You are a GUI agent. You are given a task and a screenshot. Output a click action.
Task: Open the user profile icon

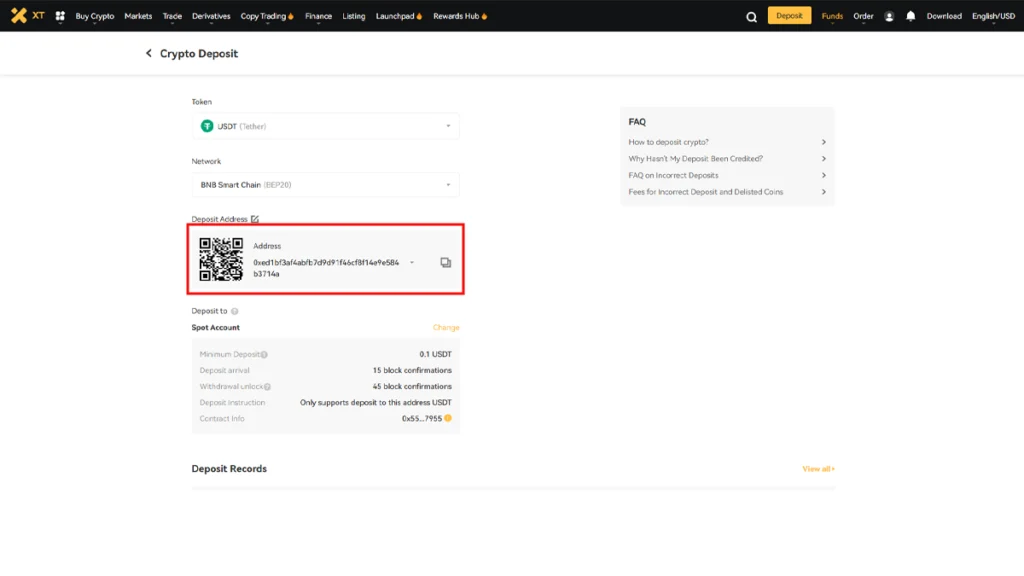pos(889,16)
